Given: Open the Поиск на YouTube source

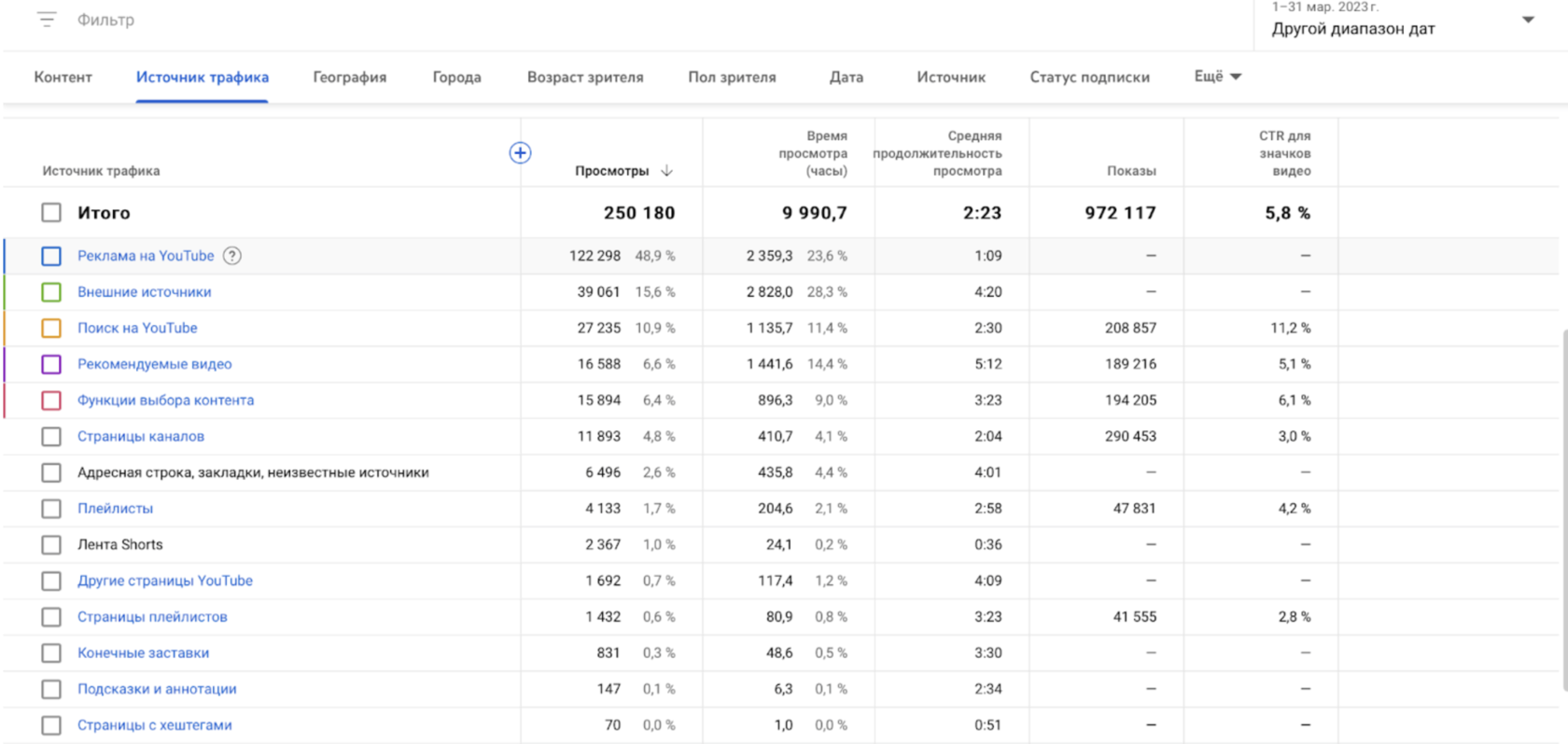Looking at the screenshot, I should click(x=137, y=329).
